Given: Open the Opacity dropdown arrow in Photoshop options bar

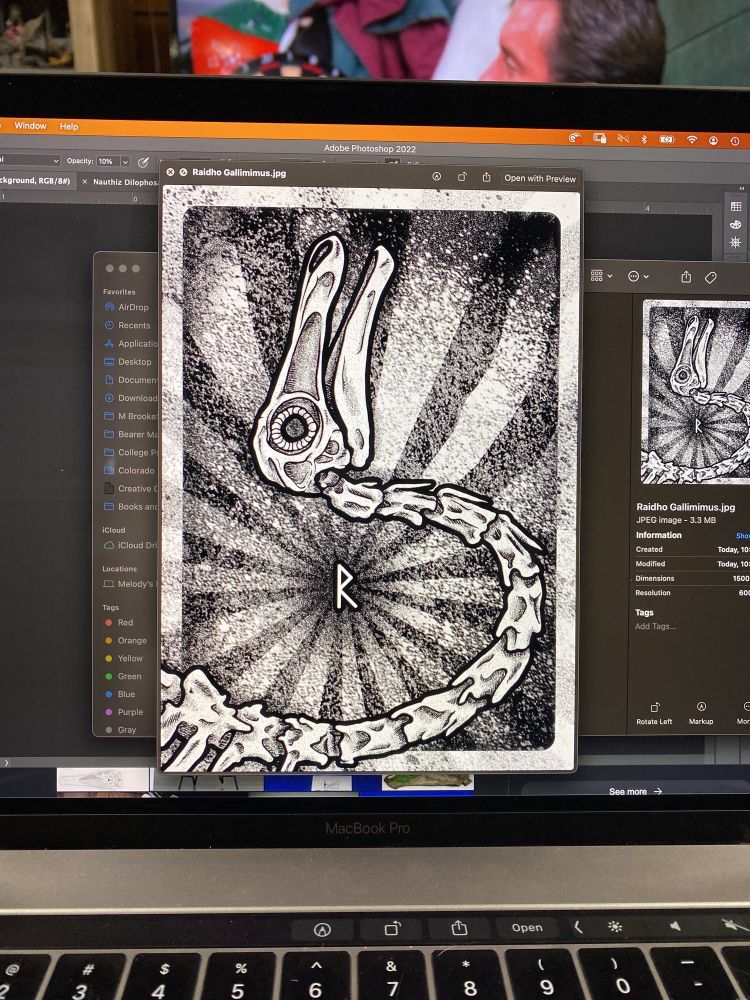Looking at the screenshot, I should (x=125, y=162).
